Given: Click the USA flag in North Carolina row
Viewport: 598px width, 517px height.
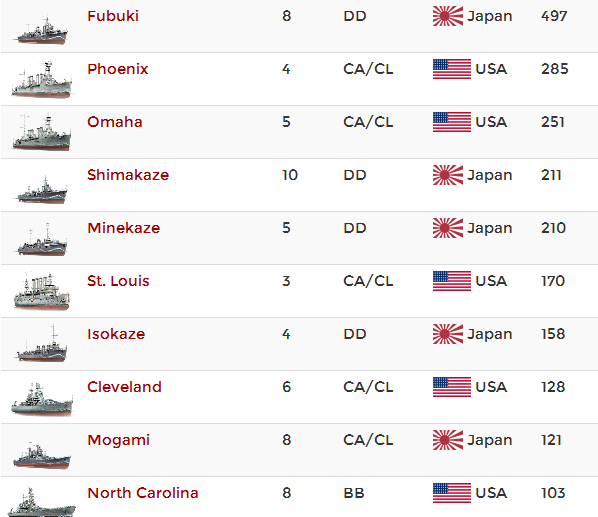Looking at the screenshot, I should [x=452, y=493].
